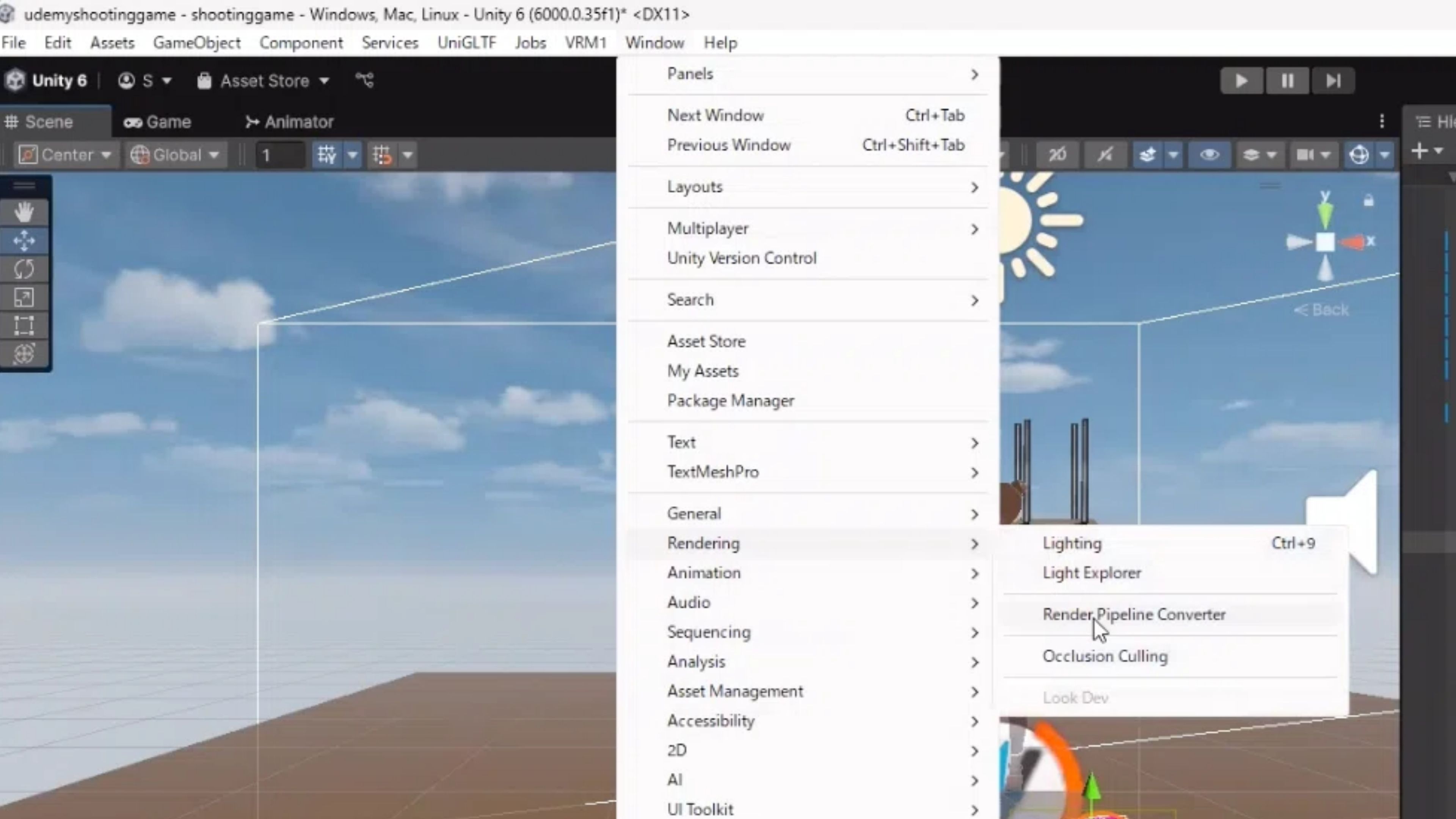This screenshot has width=1456, height=819.
Task: Expand the Layouts submenu
Action: pyautogui.click(x=808, y=187)
